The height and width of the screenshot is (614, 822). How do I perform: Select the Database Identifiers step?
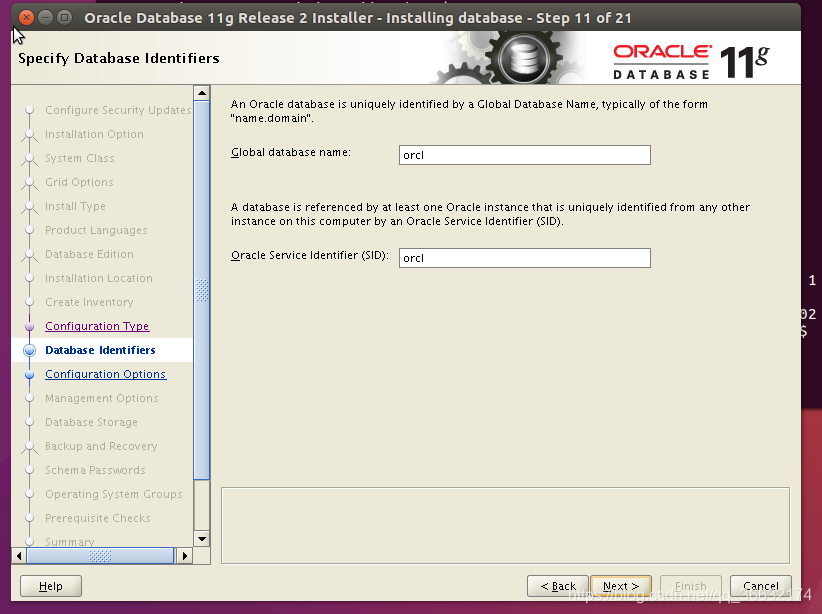click(100, 350)
